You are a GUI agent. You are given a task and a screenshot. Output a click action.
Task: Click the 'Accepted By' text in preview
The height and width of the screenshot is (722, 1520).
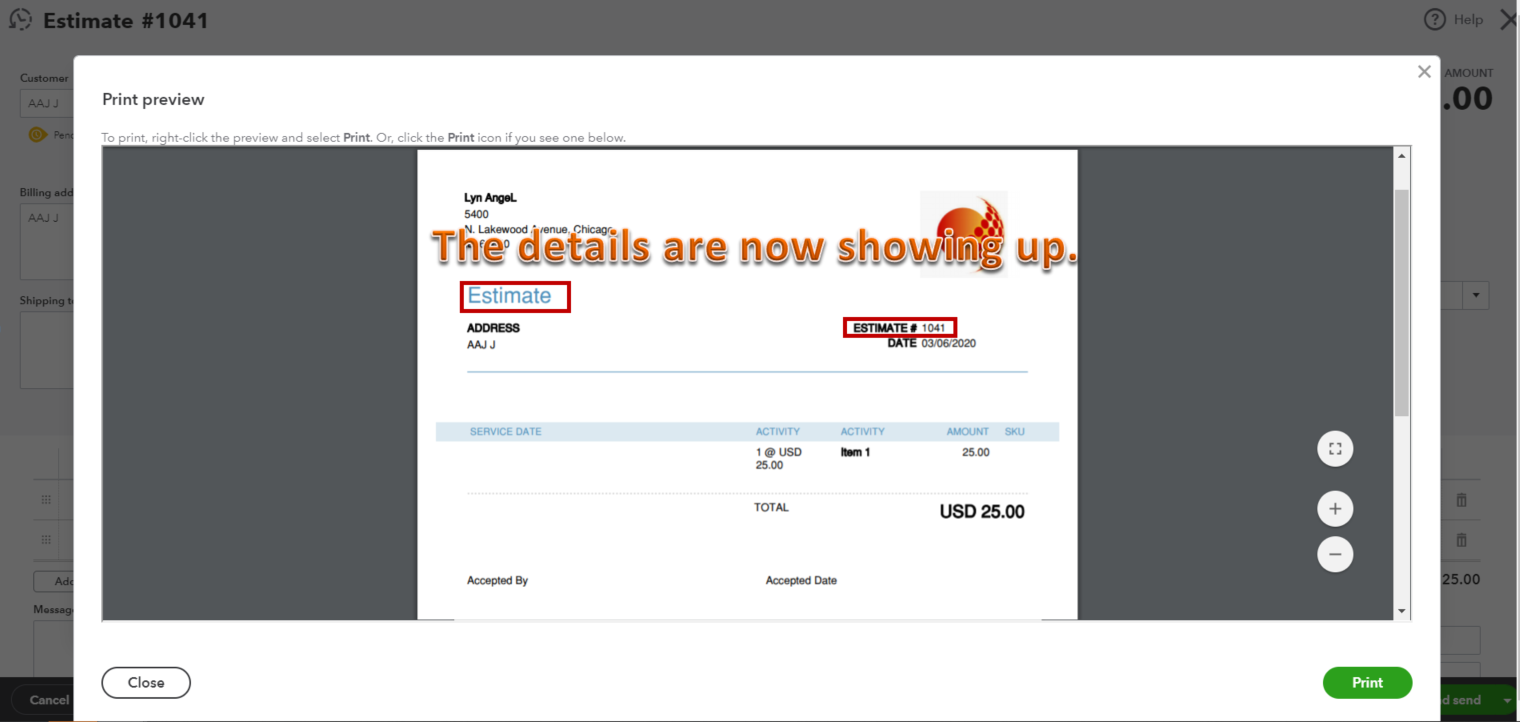497,580
